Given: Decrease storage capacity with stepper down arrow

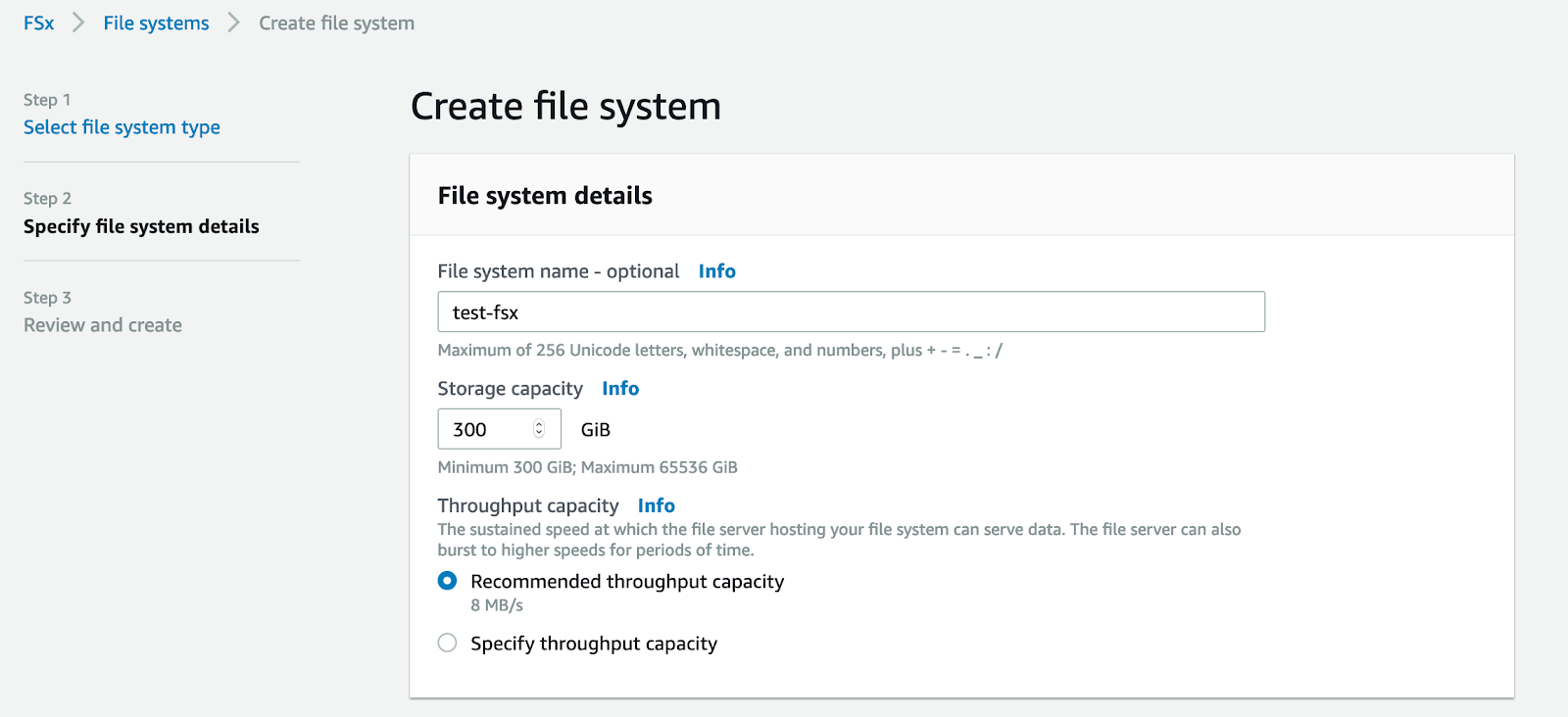Looking at the screenshot, I should click(539, 434).
